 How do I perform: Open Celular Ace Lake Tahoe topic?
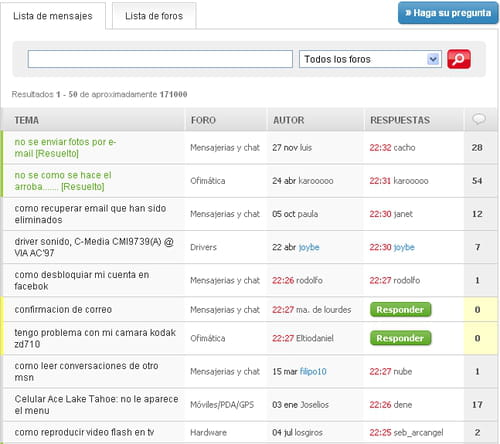[96, 405]
